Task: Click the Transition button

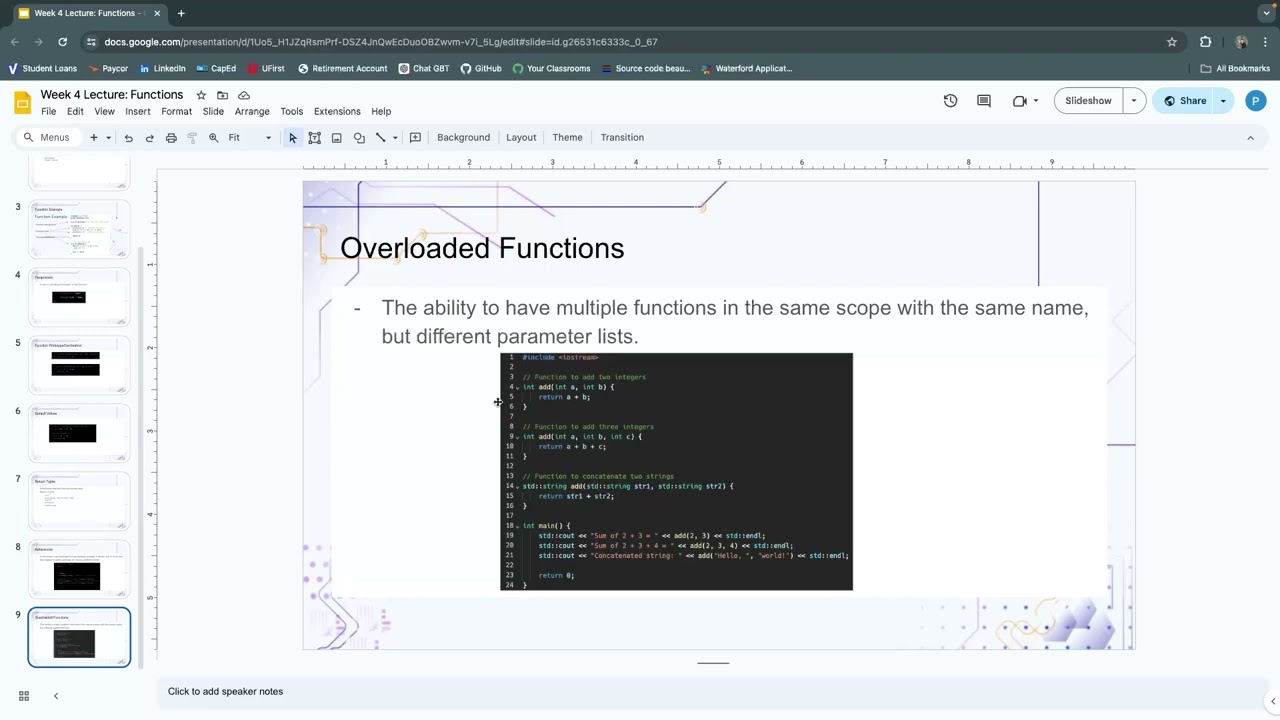Action: 622,138
